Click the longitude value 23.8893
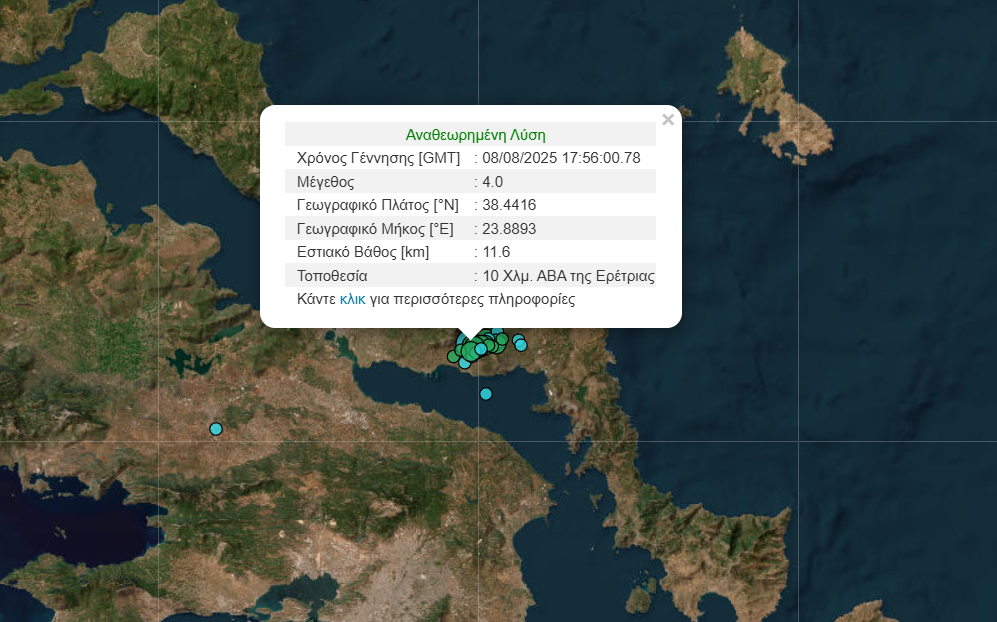The height and width of the screenshot is (622, 997). (x=509, y=228)
